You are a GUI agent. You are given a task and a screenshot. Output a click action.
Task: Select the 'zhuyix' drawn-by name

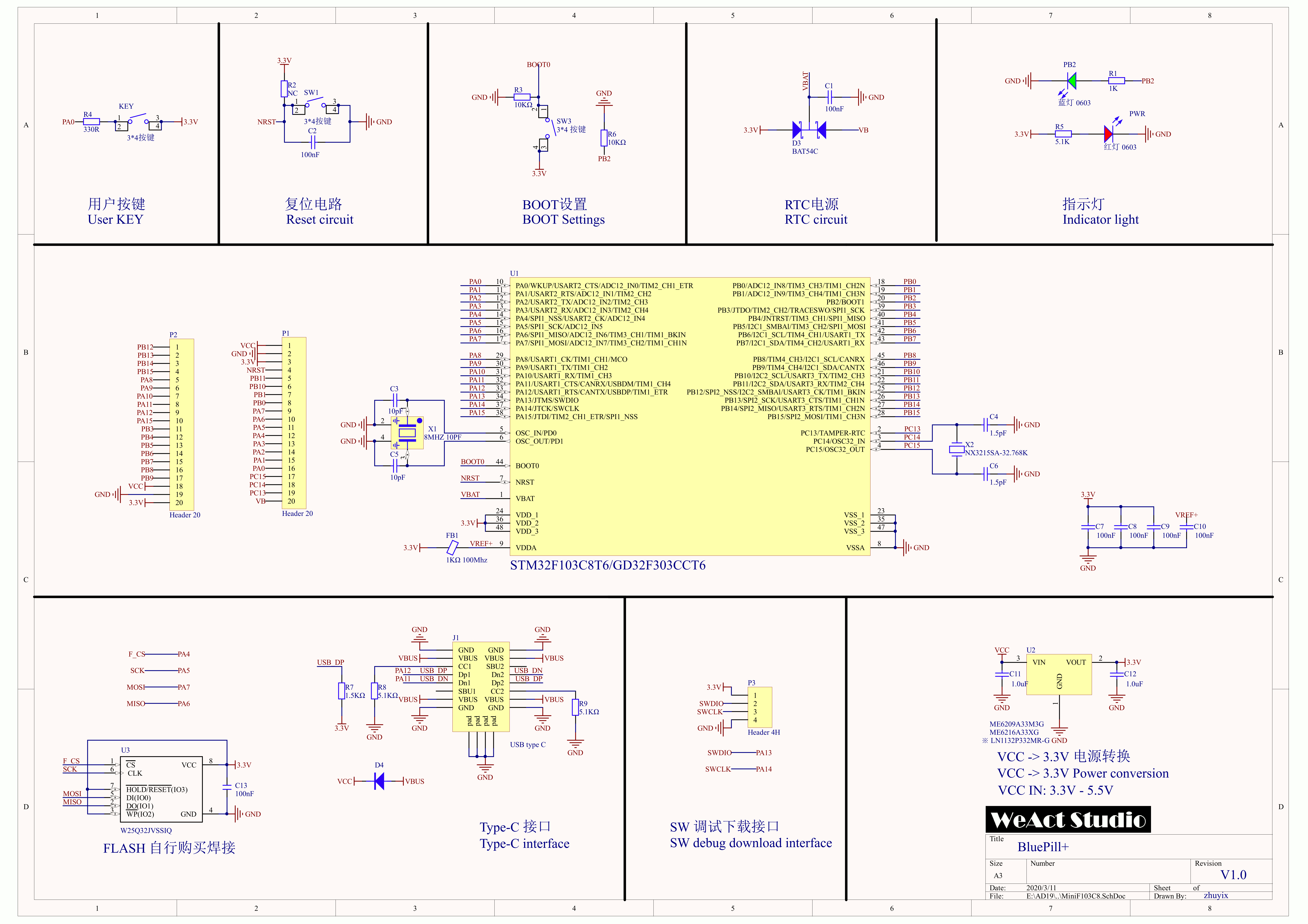pyautogui.click(x=1216, y=895)
